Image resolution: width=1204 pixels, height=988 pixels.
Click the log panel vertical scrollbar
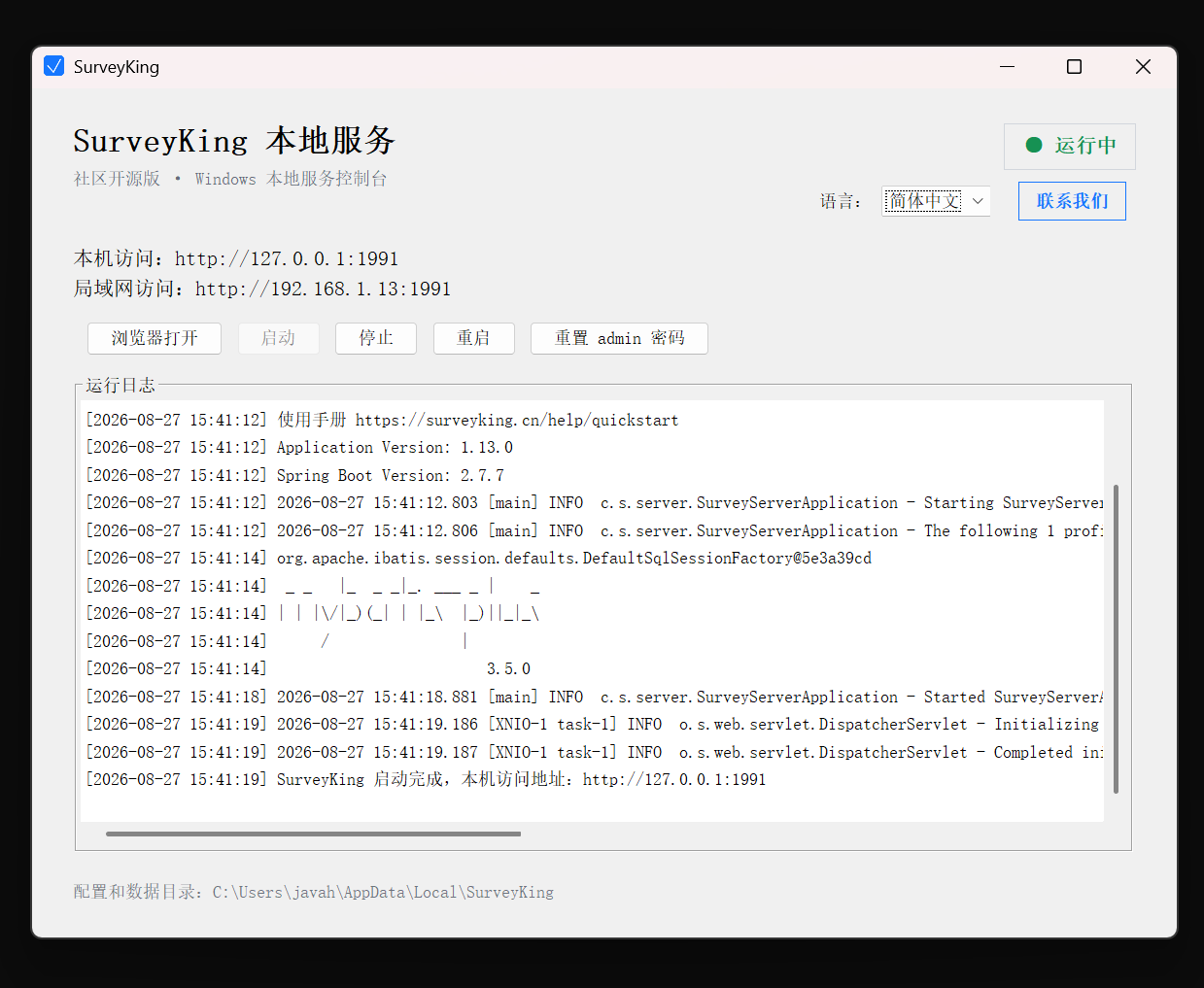[1116, 638]
